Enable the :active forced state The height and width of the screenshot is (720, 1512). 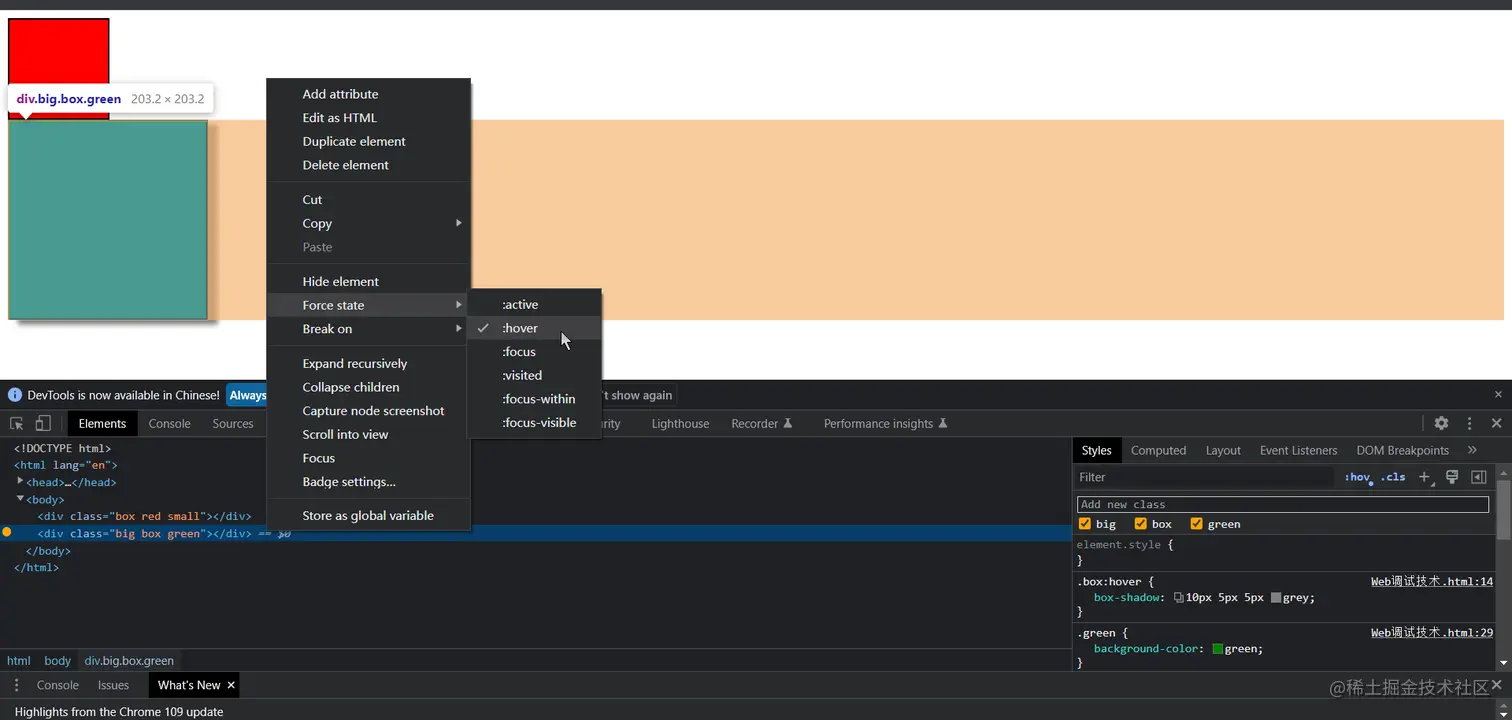click(534, 304)
